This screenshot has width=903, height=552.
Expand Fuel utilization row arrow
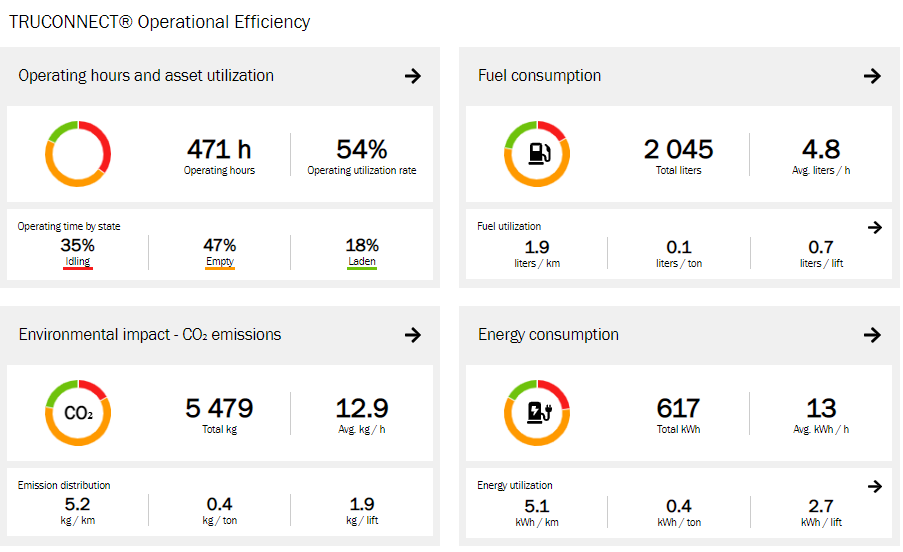click(x=875, y=228)
